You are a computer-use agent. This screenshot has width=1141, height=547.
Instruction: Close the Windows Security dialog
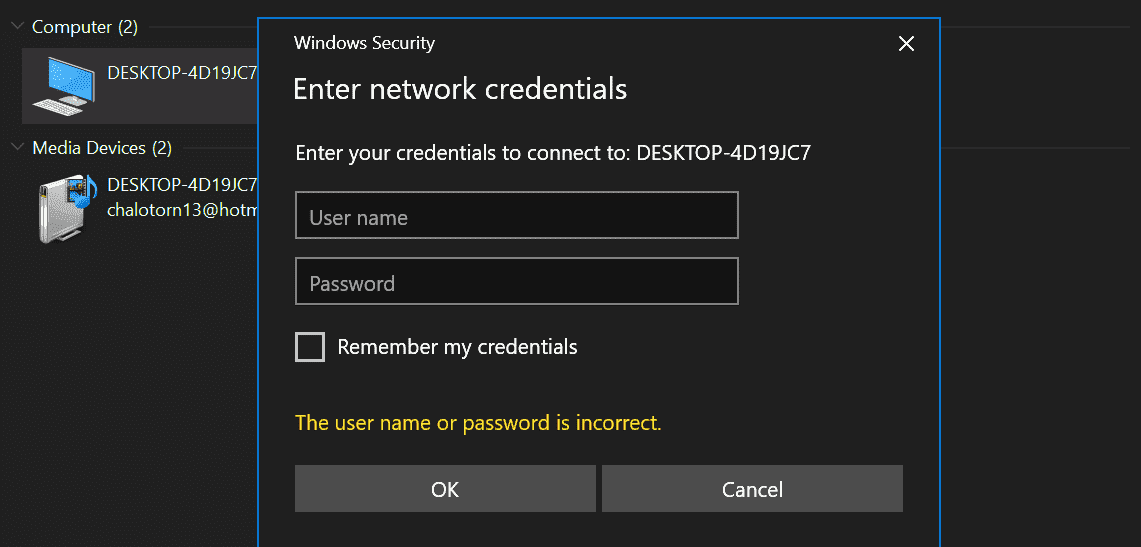(906, 44)
